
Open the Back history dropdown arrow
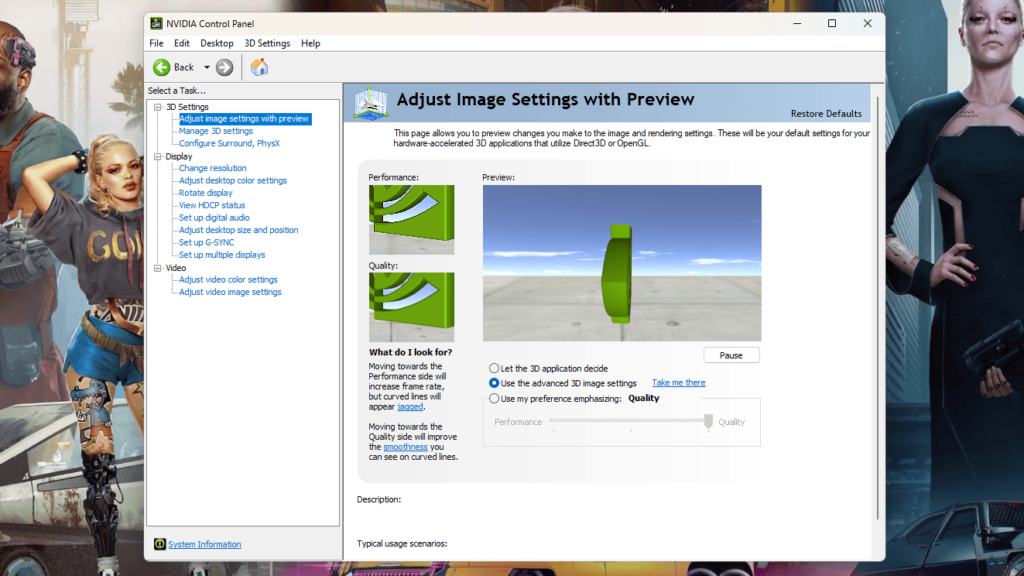tap(206, 67)
